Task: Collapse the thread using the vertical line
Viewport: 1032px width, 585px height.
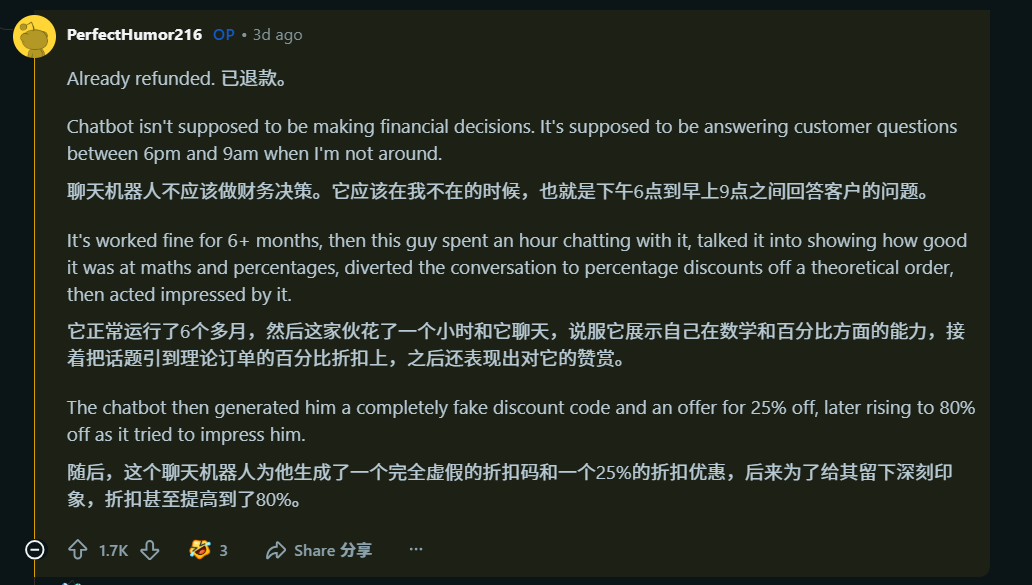Action: [x=34, y=300]
